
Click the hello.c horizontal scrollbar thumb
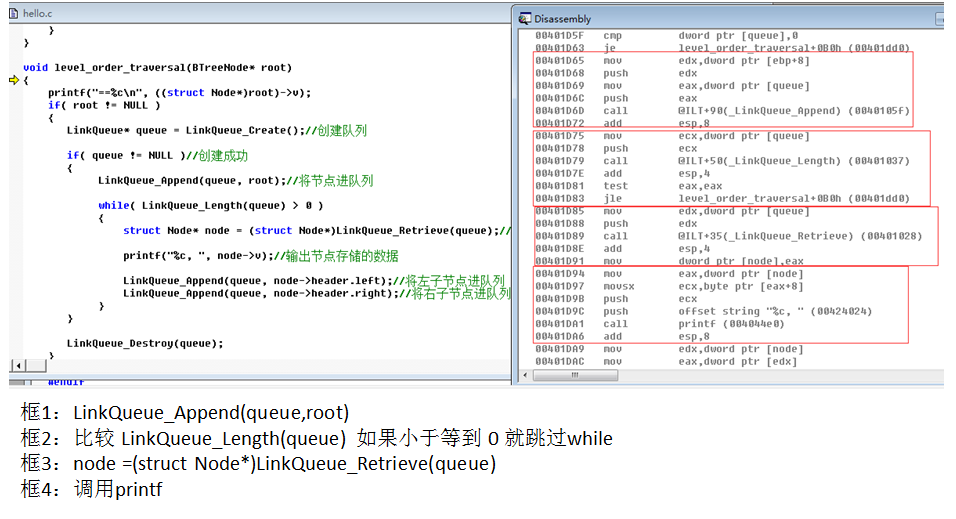click(36, 365)
